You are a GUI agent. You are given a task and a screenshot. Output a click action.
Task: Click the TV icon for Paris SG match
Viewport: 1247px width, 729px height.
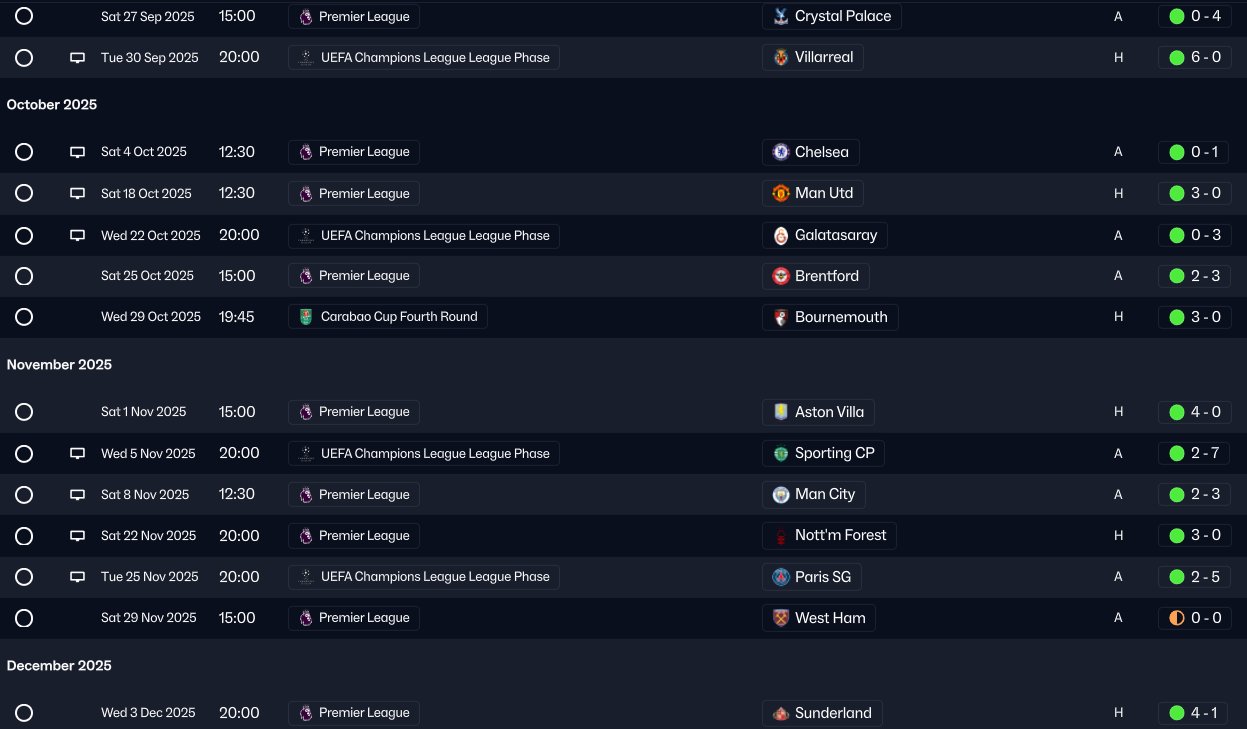point(77,577)
